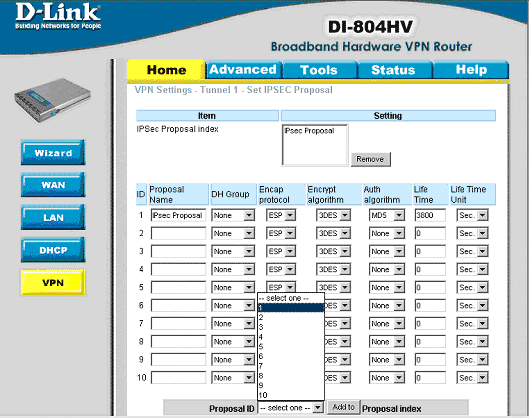Choose option 9 in Proposal ID list
This screenshot has width=529, height=418.
click(x=291, y=385)
